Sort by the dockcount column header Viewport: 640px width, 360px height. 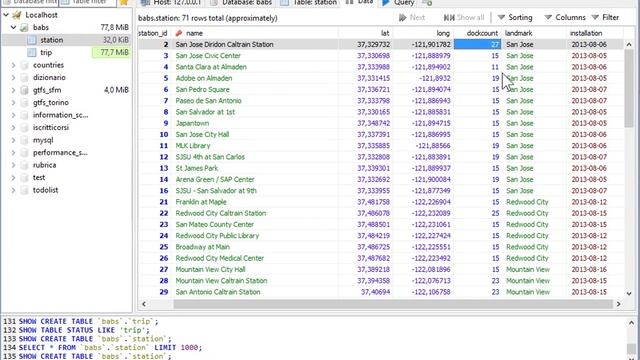click(477, 33)
